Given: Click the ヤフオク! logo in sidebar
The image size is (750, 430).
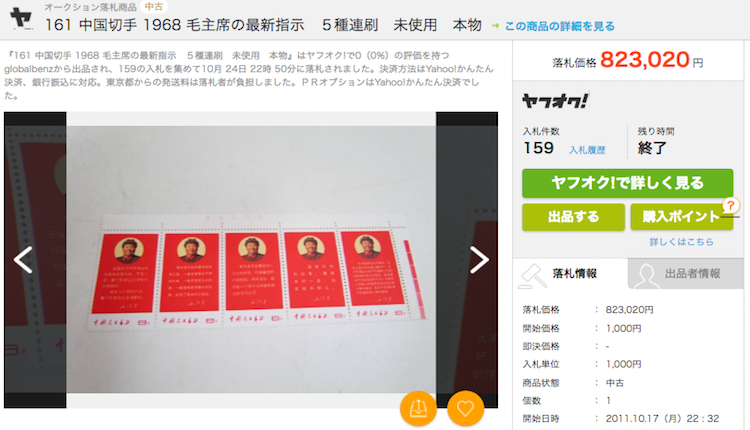Looking at the screenshot, I should tap(555, 100).
